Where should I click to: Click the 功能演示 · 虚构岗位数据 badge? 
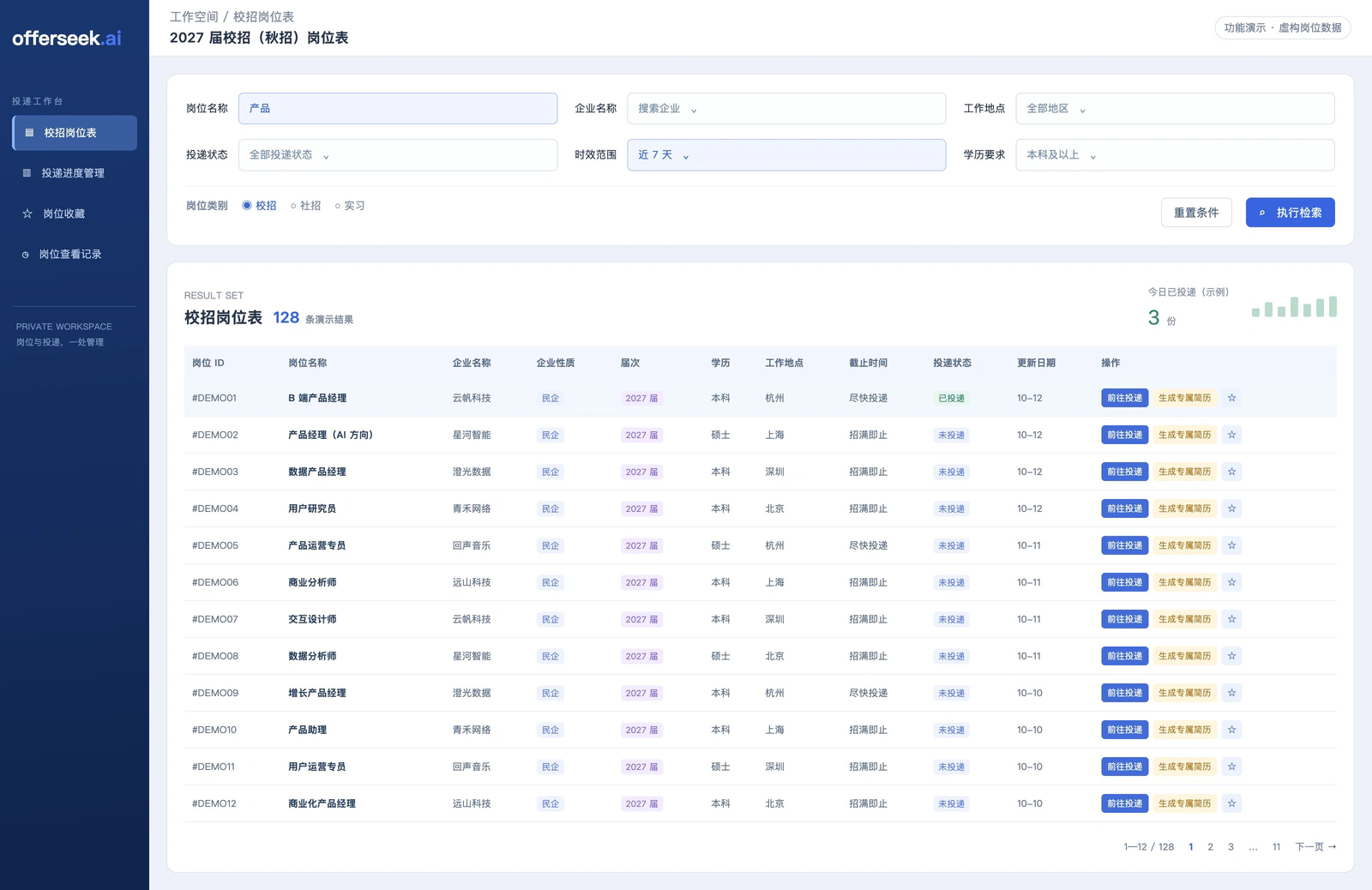click(x=1283, y=28)
